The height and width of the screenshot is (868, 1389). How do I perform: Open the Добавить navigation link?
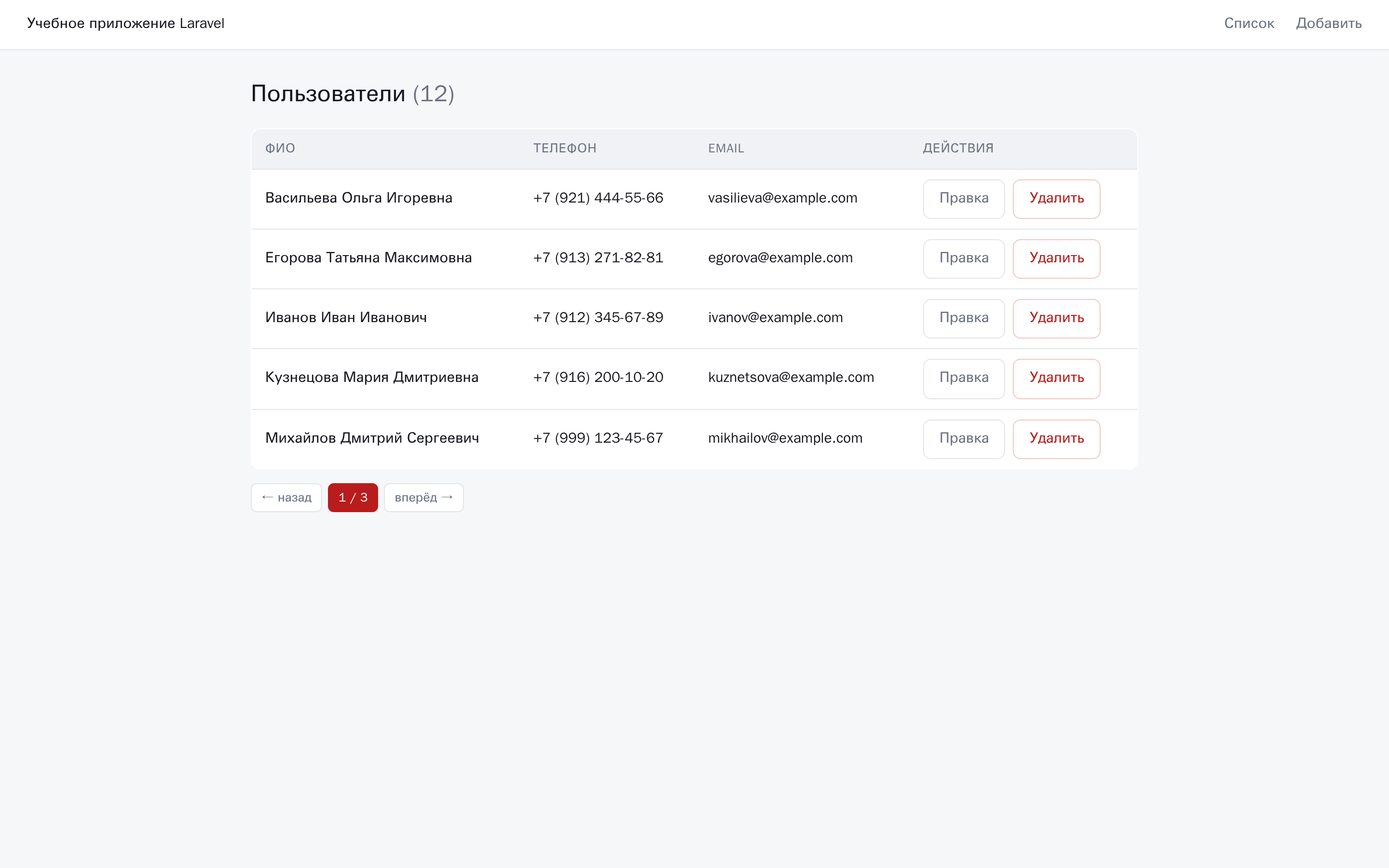[1329, 24]
